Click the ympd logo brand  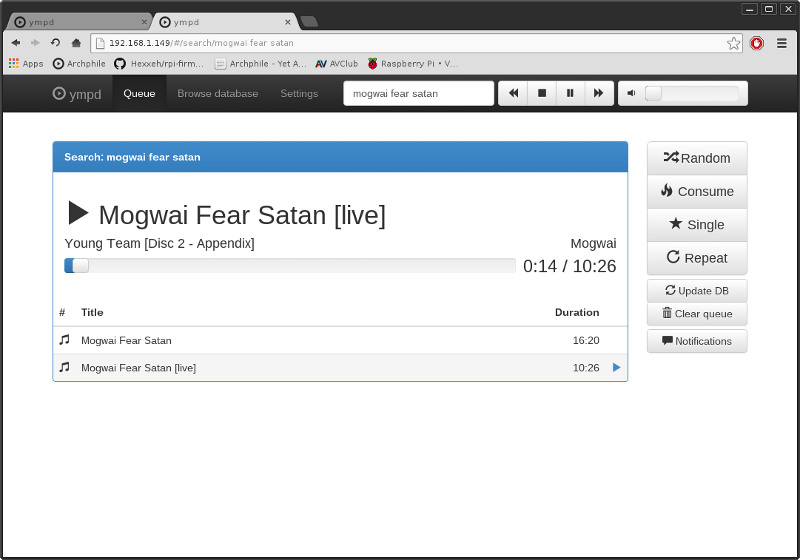(77, 94)
